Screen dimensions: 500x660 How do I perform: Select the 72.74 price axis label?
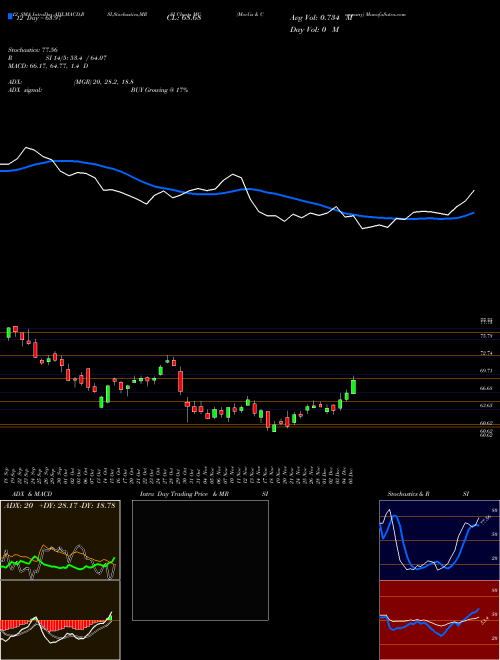click(486, 354)
